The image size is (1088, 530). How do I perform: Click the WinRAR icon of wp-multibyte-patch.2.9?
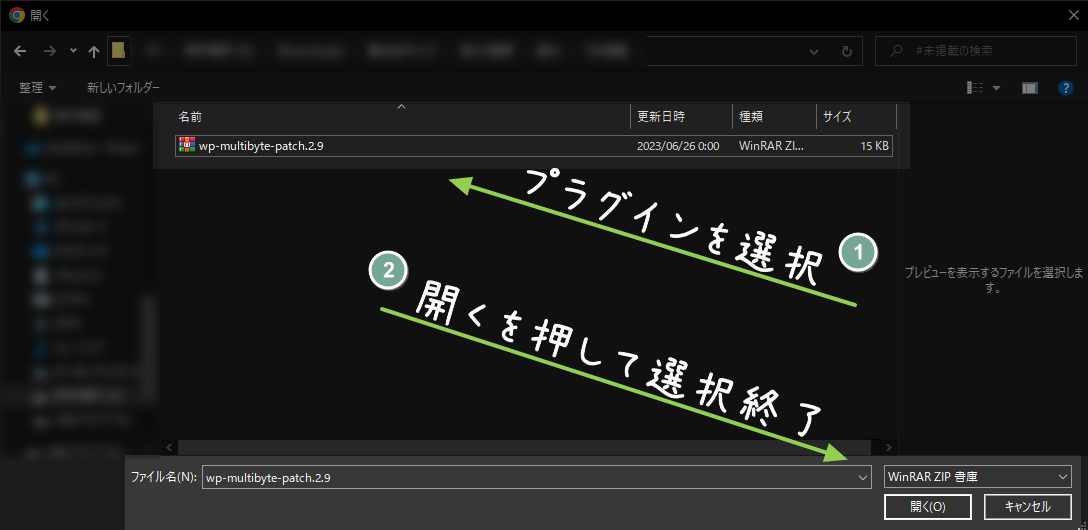187,145
